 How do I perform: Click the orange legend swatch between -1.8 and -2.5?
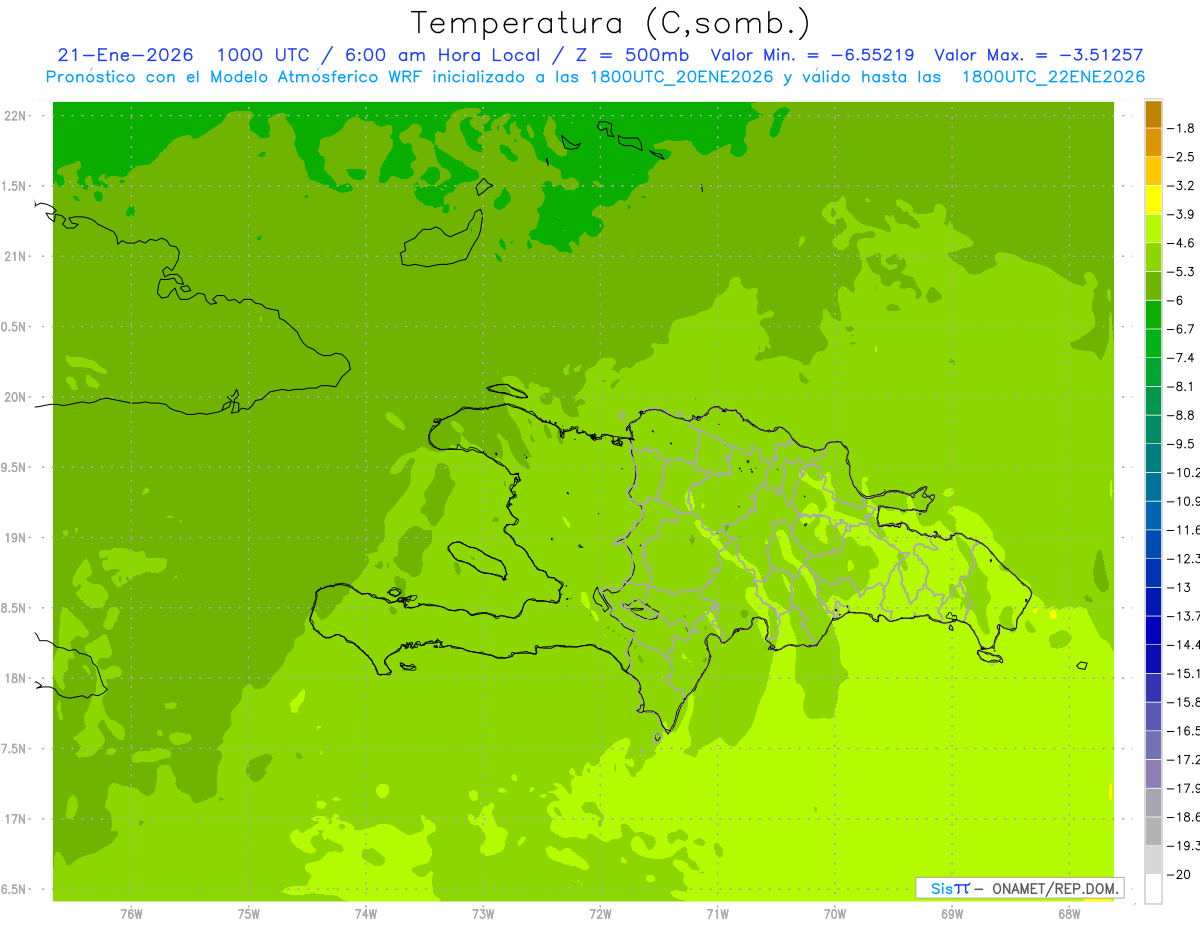[x=1153, y=142]
